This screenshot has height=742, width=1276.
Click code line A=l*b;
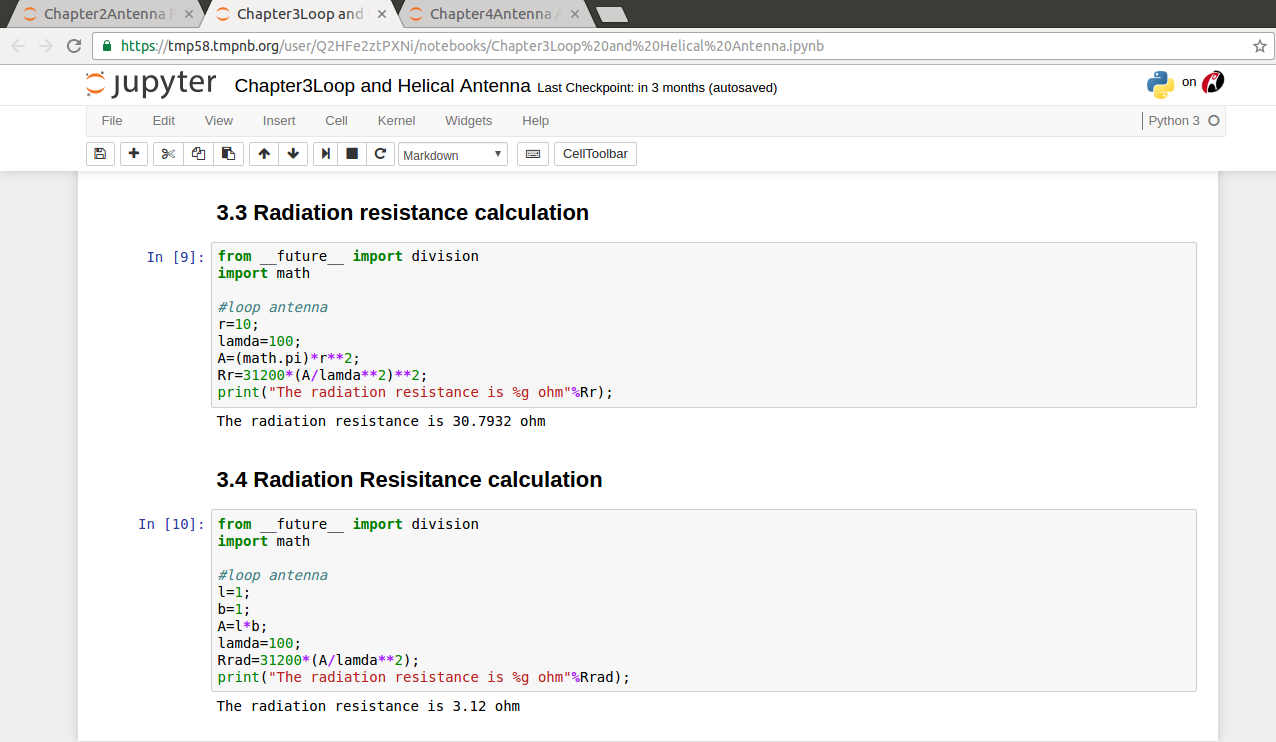(243, 626)
